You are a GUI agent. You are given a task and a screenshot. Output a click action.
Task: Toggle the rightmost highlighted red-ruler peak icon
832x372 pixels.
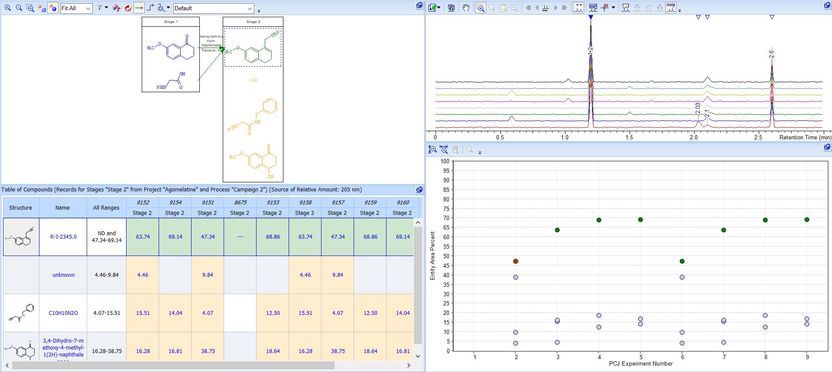pyautogui.click(x=670, y=8)
